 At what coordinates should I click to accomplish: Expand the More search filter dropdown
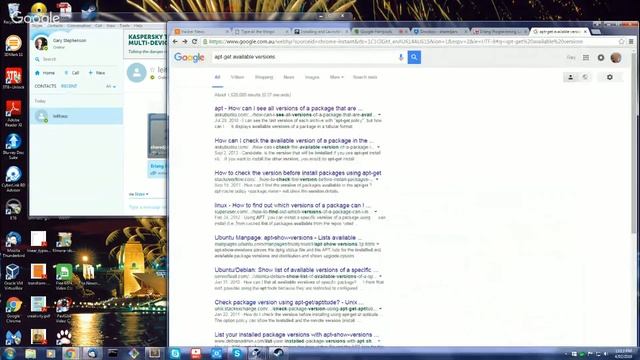point(336,77)
